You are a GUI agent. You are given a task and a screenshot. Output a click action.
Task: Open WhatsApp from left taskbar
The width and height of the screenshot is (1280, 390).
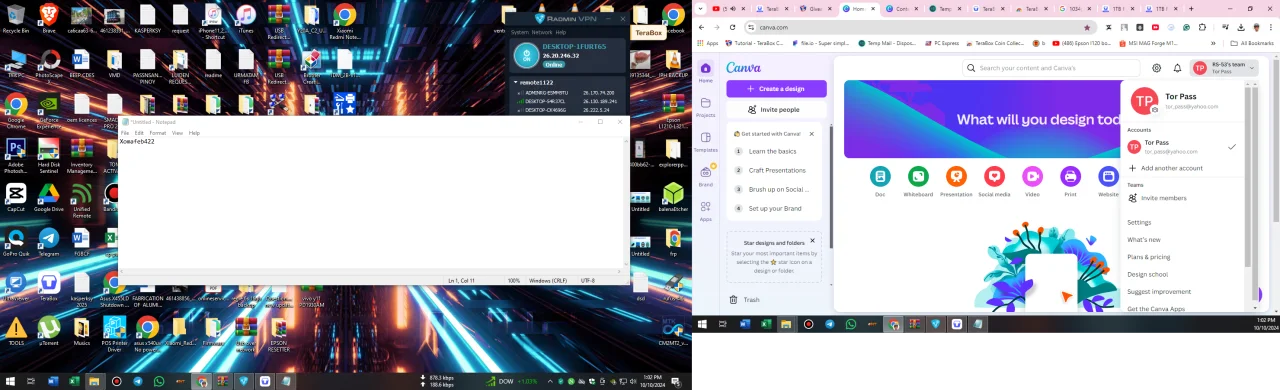[x=159, y=381]
